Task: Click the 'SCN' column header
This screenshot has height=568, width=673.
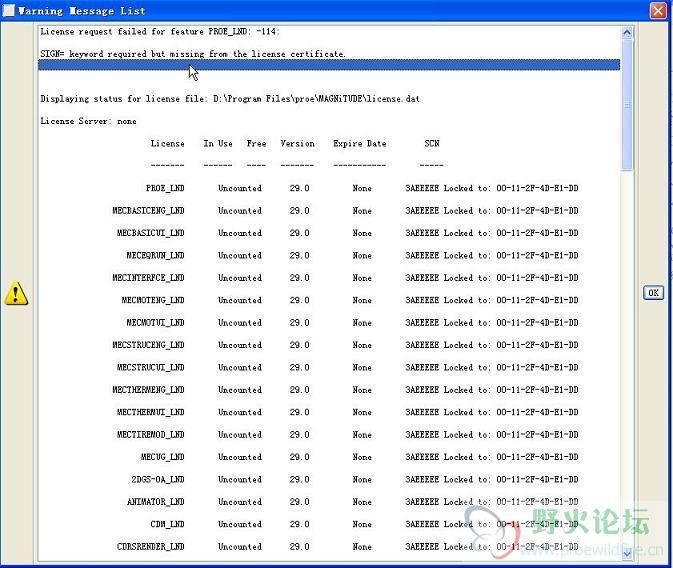Action: (432, 143)
